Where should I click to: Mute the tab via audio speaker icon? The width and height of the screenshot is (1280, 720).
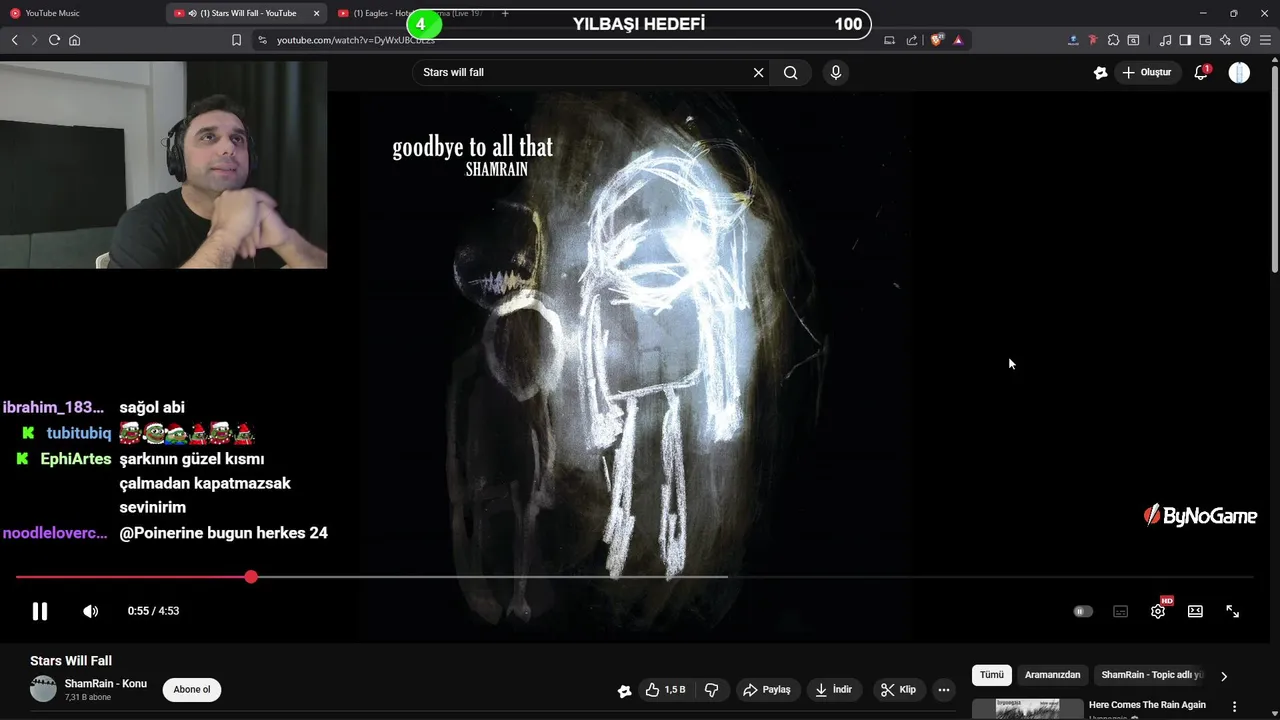(192, 13)
